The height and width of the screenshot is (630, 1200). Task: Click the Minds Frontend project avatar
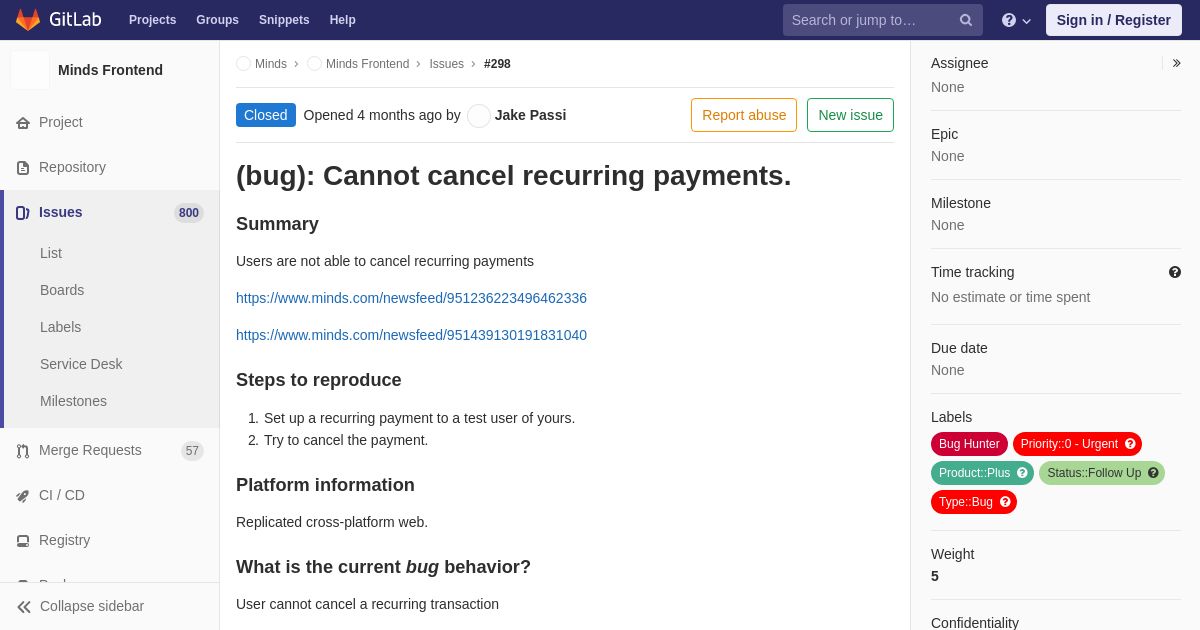click(x=30, y=70)
